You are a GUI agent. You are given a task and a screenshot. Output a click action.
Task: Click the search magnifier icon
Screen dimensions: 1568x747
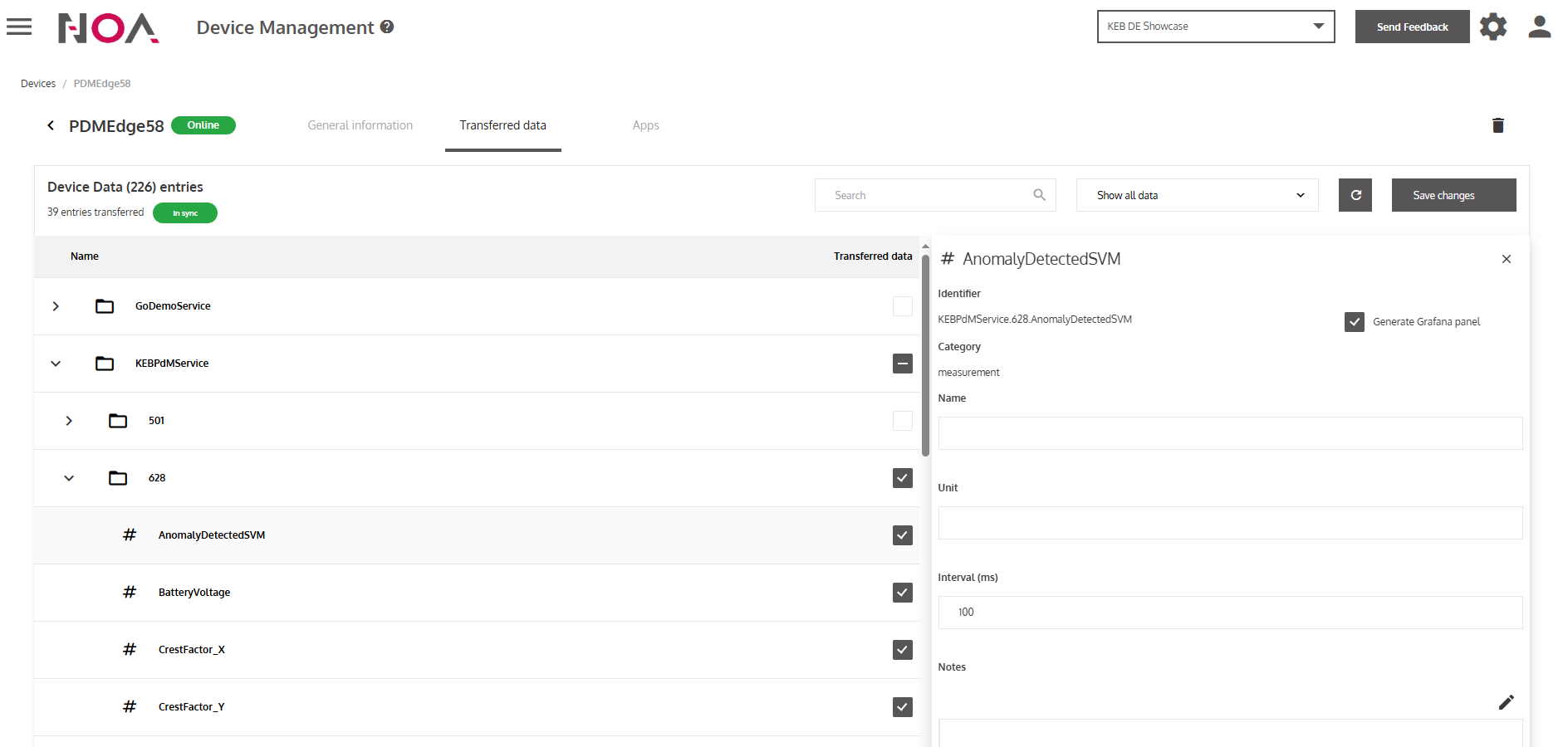[1039, 195]
